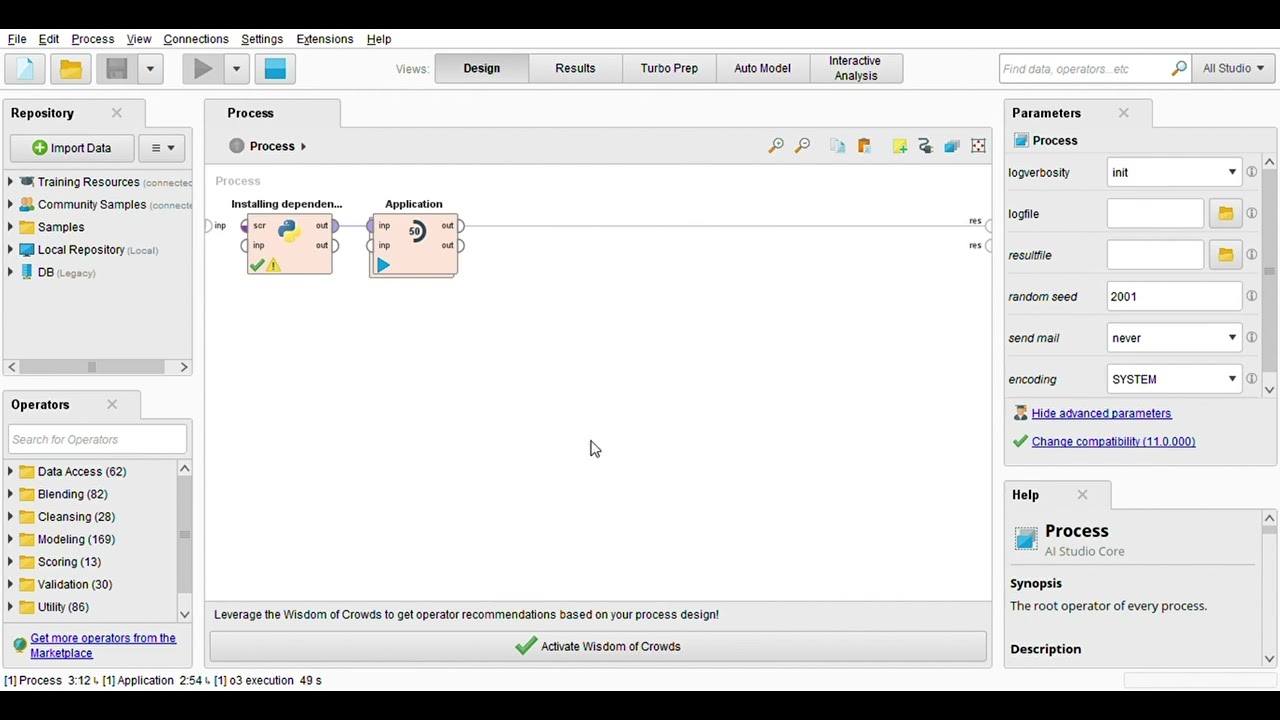This screenshot has width=1280, height=720.
Task: Switch to the Results view
Action: [x=575, y=68]
